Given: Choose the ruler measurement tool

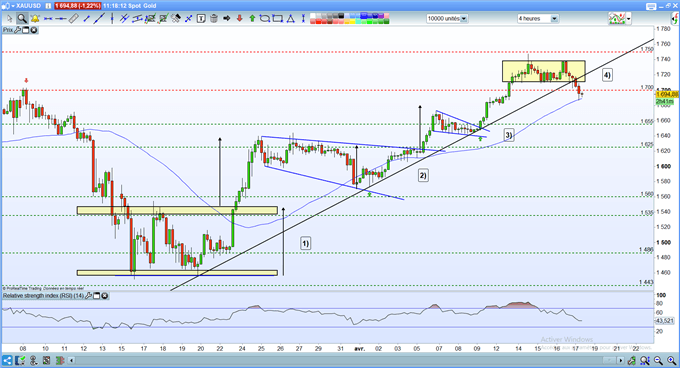Looking at the screenshot, I should (x=74, y=19).
